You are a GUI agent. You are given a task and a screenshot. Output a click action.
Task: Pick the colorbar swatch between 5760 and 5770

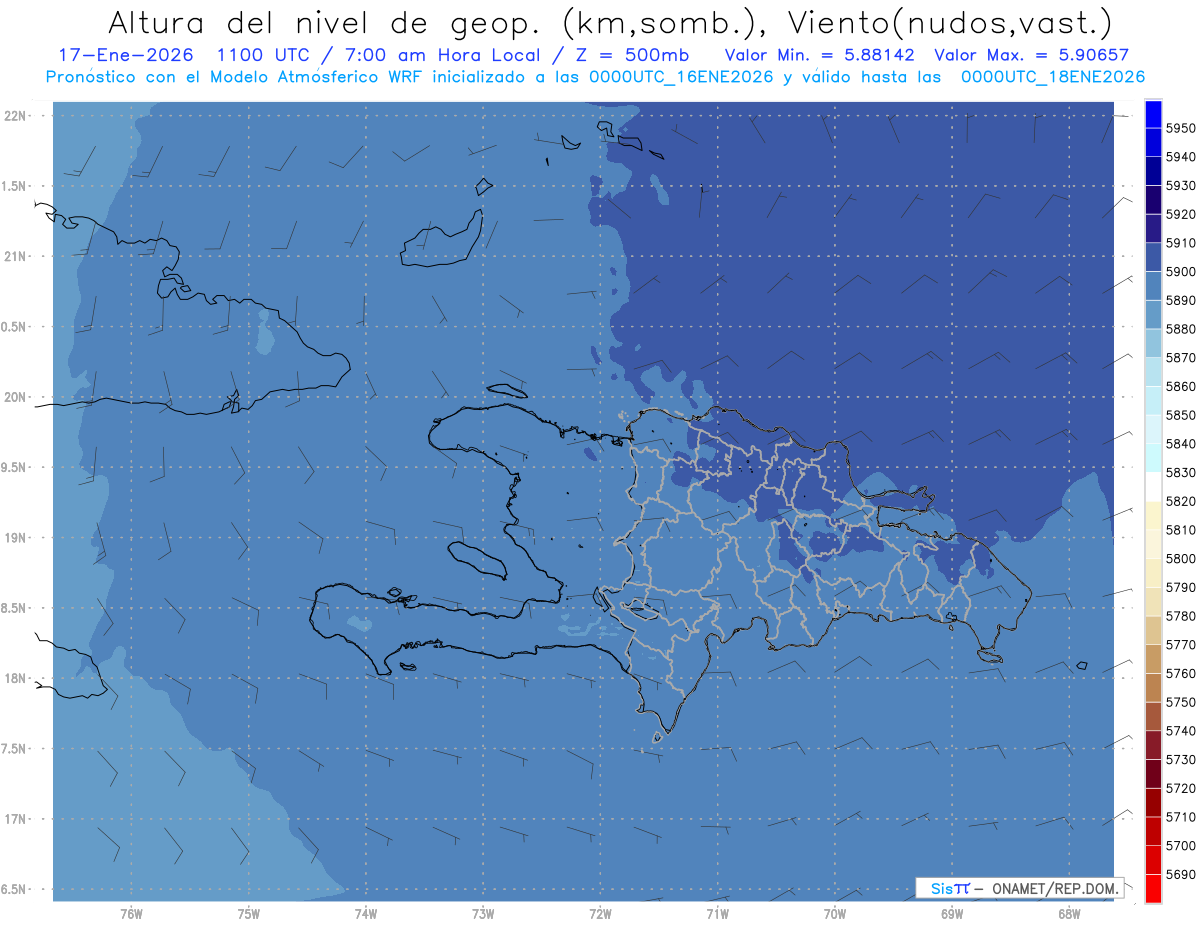(x=1153, y=659)
